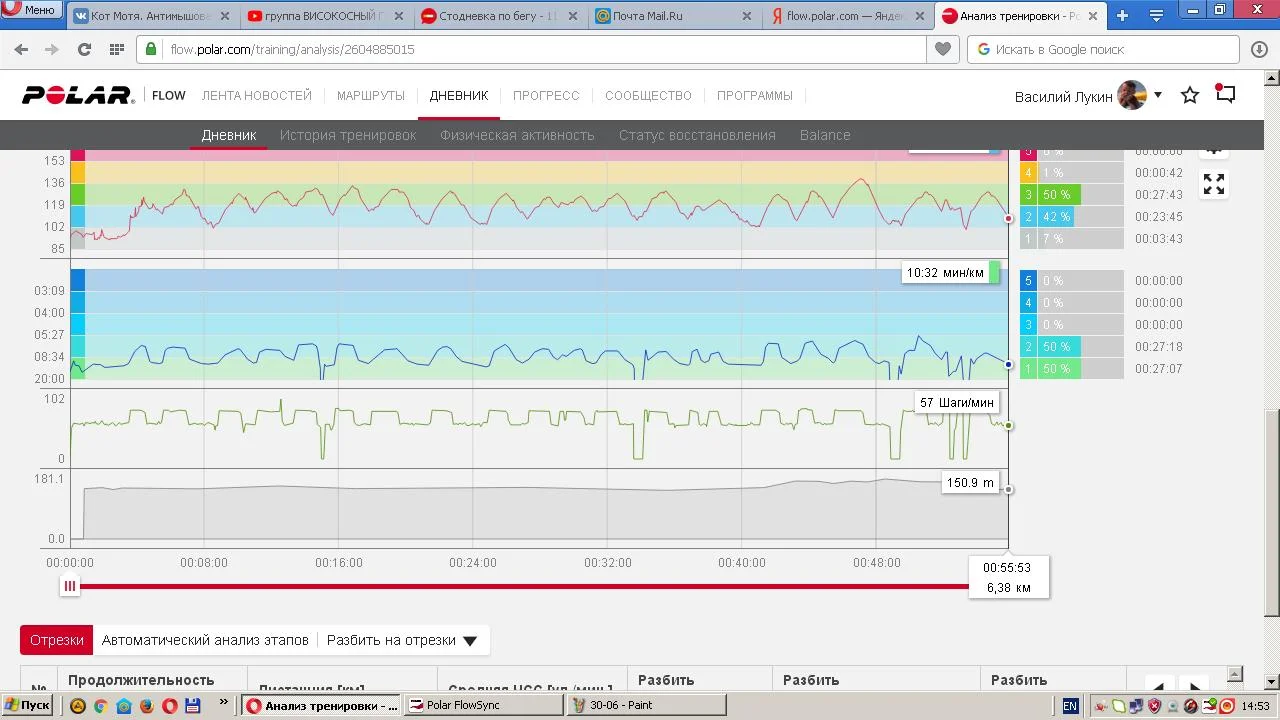Open Opera speed dial grid icon

116,49
